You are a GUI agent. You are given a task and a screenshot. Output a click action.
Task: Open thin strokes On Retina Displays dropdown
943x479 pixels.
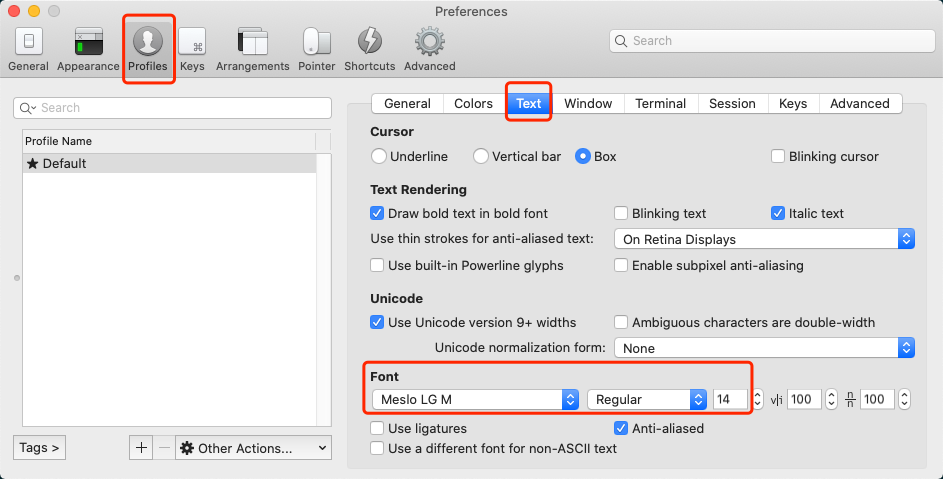click(x=764, y=239)
